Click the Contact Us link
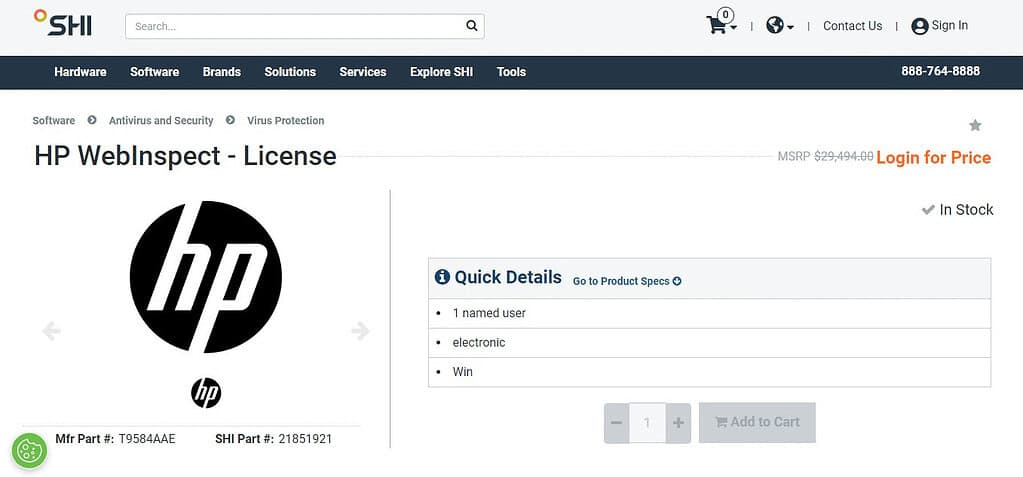The image size is (1023, 477). click(852, 26)
